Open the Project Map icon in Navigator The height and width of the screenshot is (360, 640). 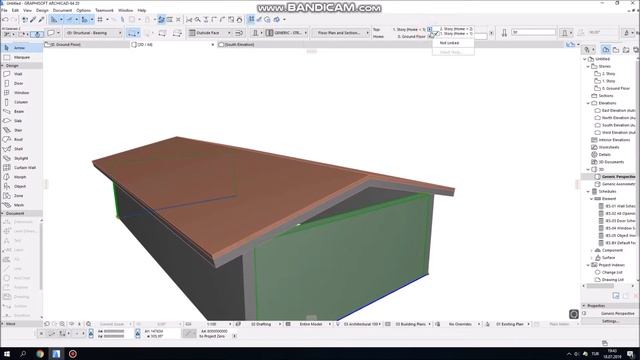(x=606, y=50)
